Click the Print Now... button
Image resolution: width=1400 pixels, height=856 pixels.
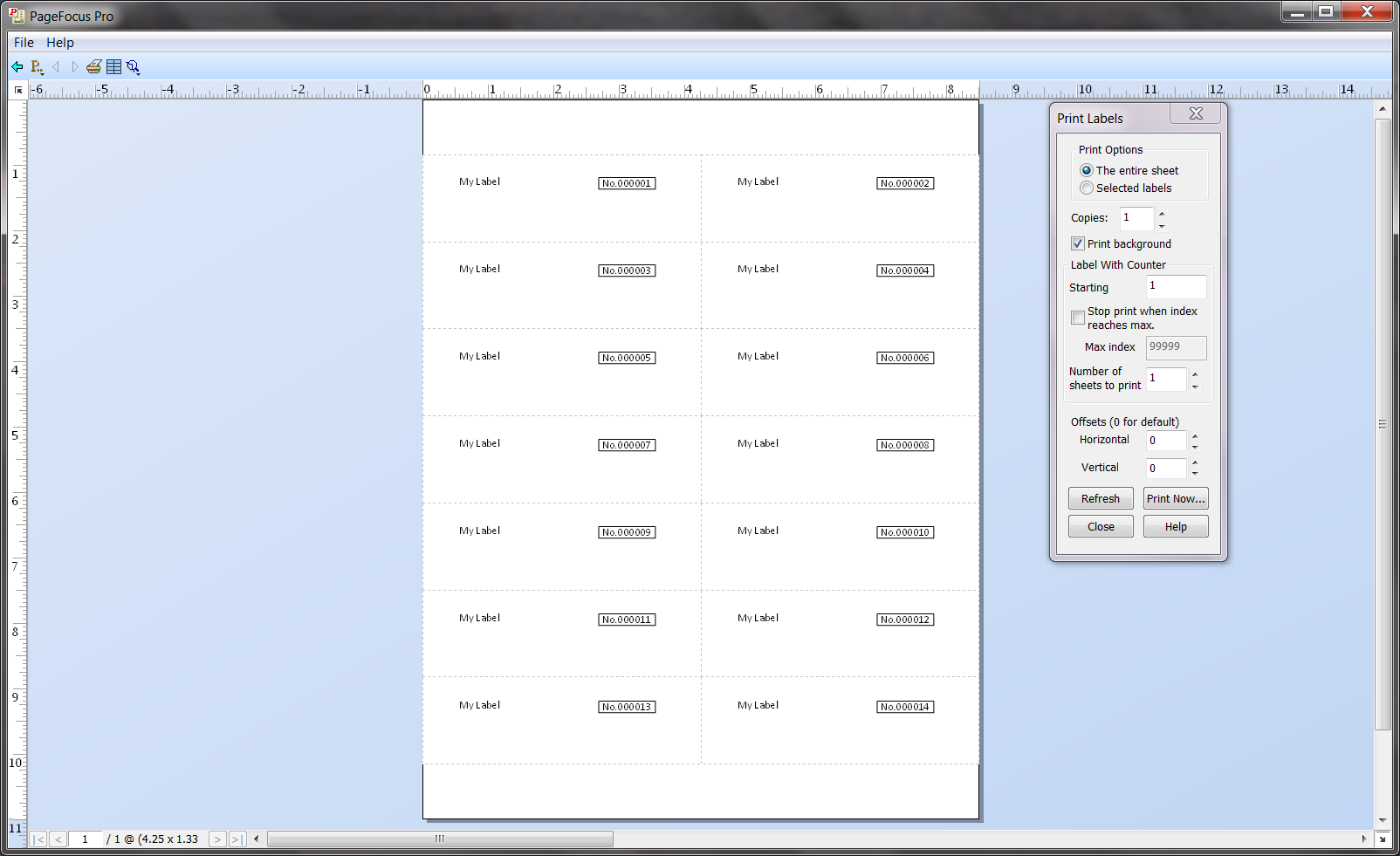(x=1176, y=498)
